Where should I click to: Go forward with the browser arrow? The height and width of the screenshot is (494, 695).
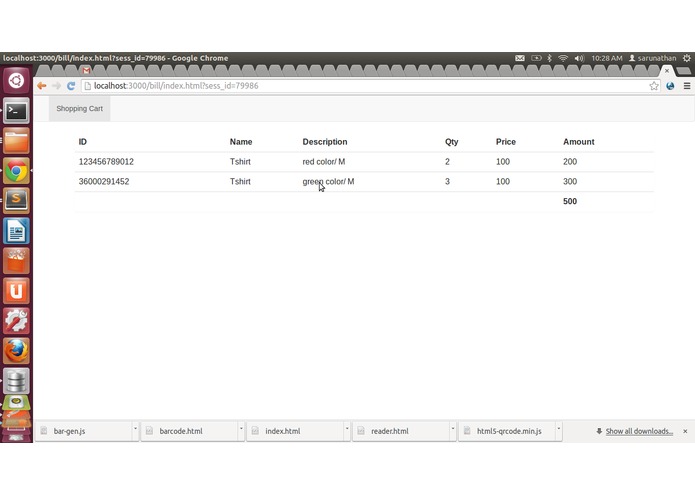56,86
